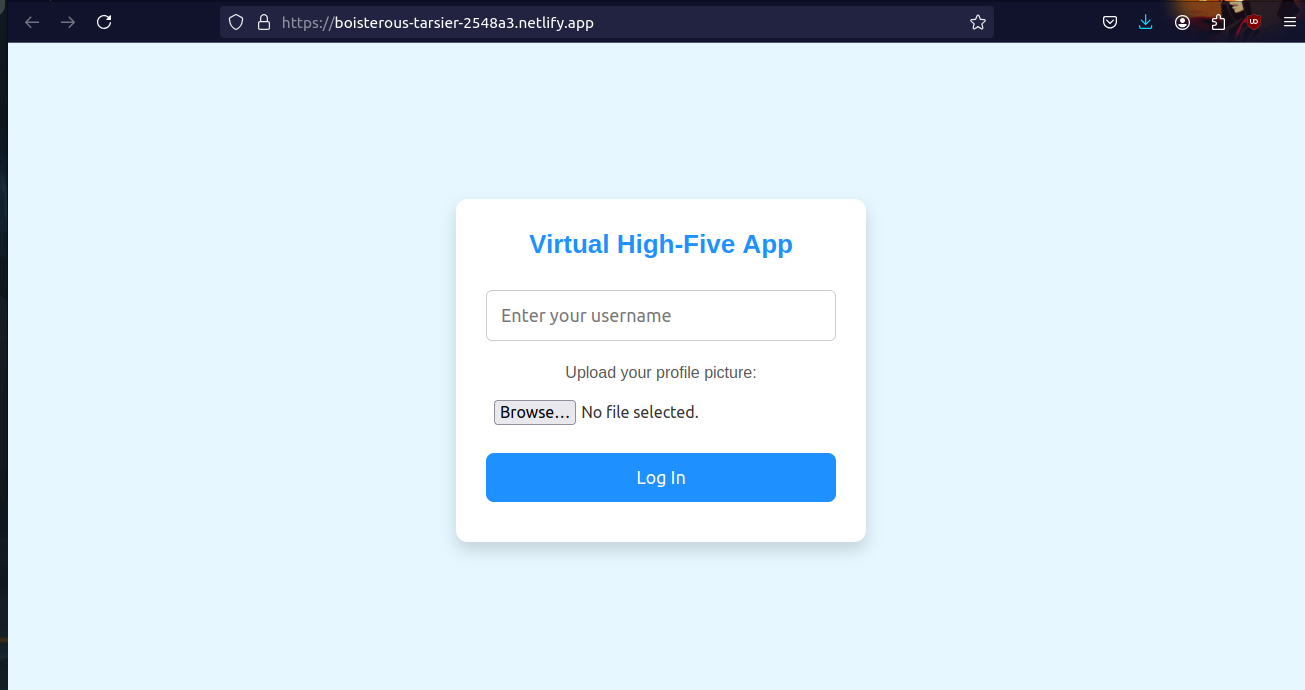Click the "No file selected." text
The width and height of the screenshot is (1305, 690).
click(x=640, y=412)
